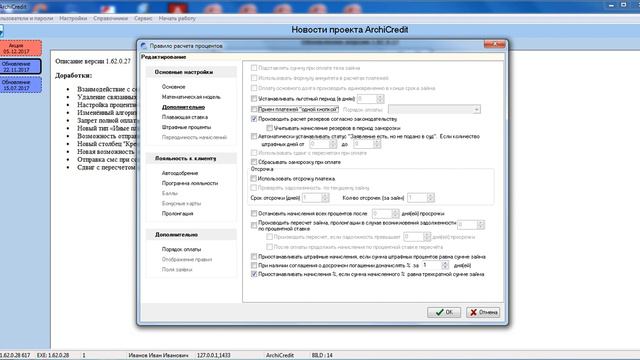
Task: Click the льготный период days stepper arrows
Action: (380, 99)
